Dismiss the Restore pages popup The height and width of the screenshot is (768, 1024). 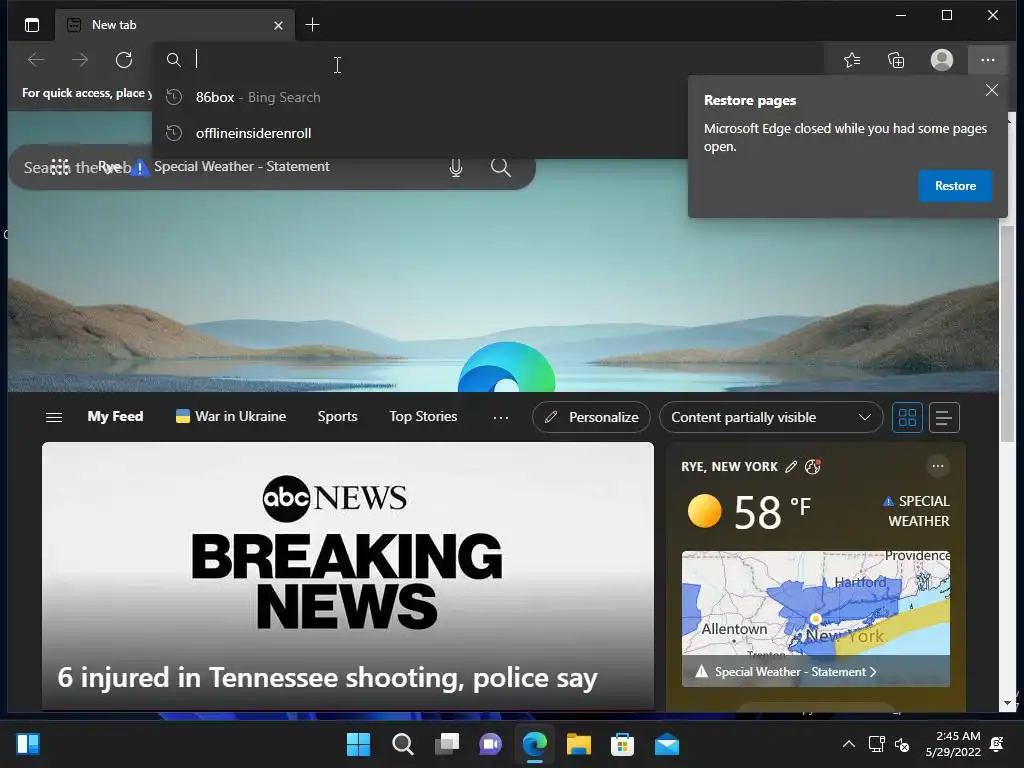pos(991,90)
